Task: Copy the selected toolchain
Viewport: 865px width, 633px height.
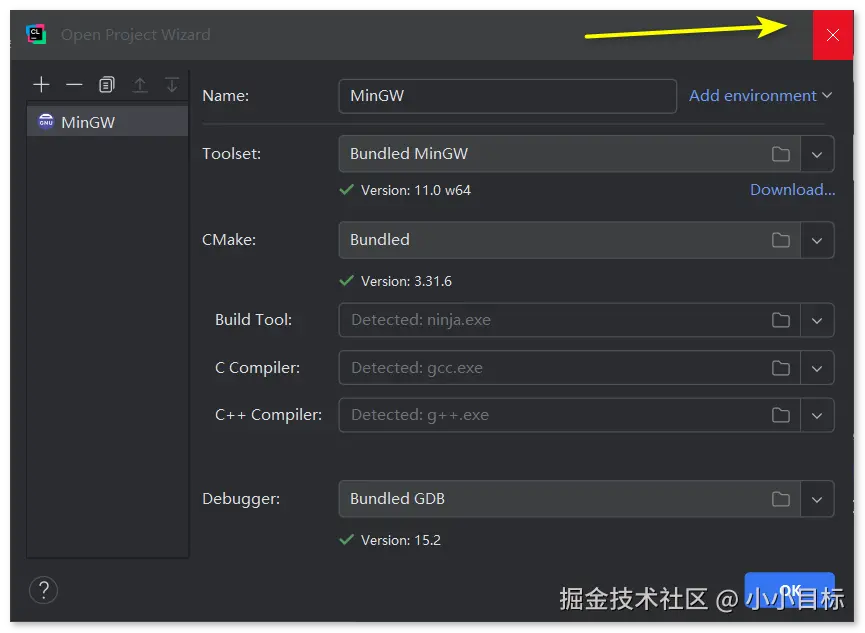Action: pyautogui.click(x=106, y=85)
